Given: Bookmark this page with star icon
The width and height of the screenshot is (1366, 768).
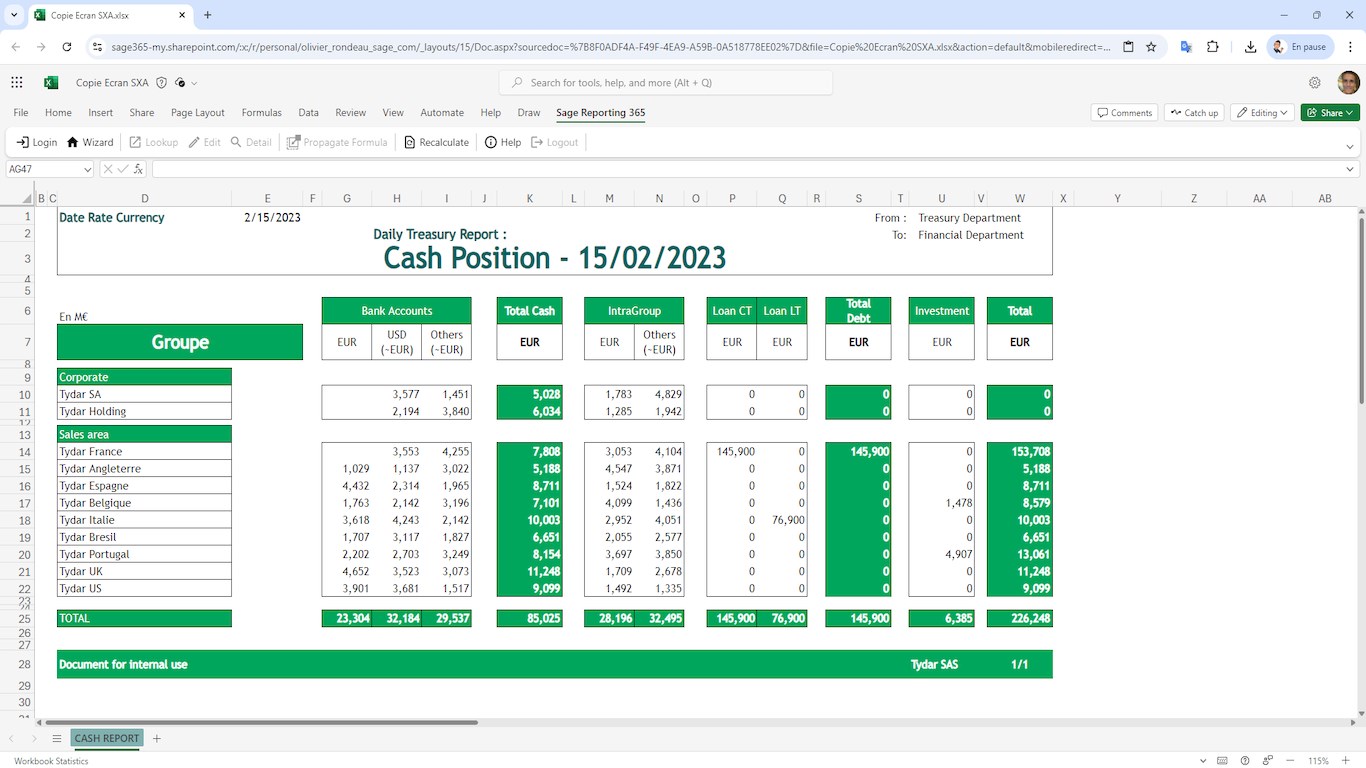Looking at the screenshot, I should point(1151,47).
